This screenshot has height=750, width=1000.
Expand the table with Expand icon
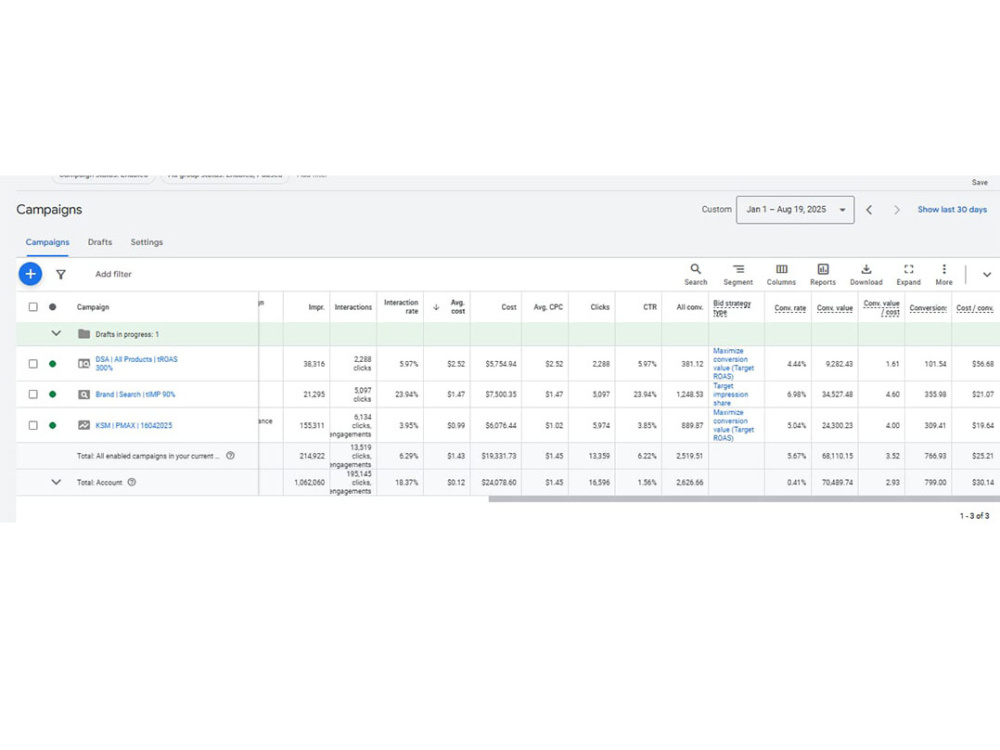pos(908,274)
